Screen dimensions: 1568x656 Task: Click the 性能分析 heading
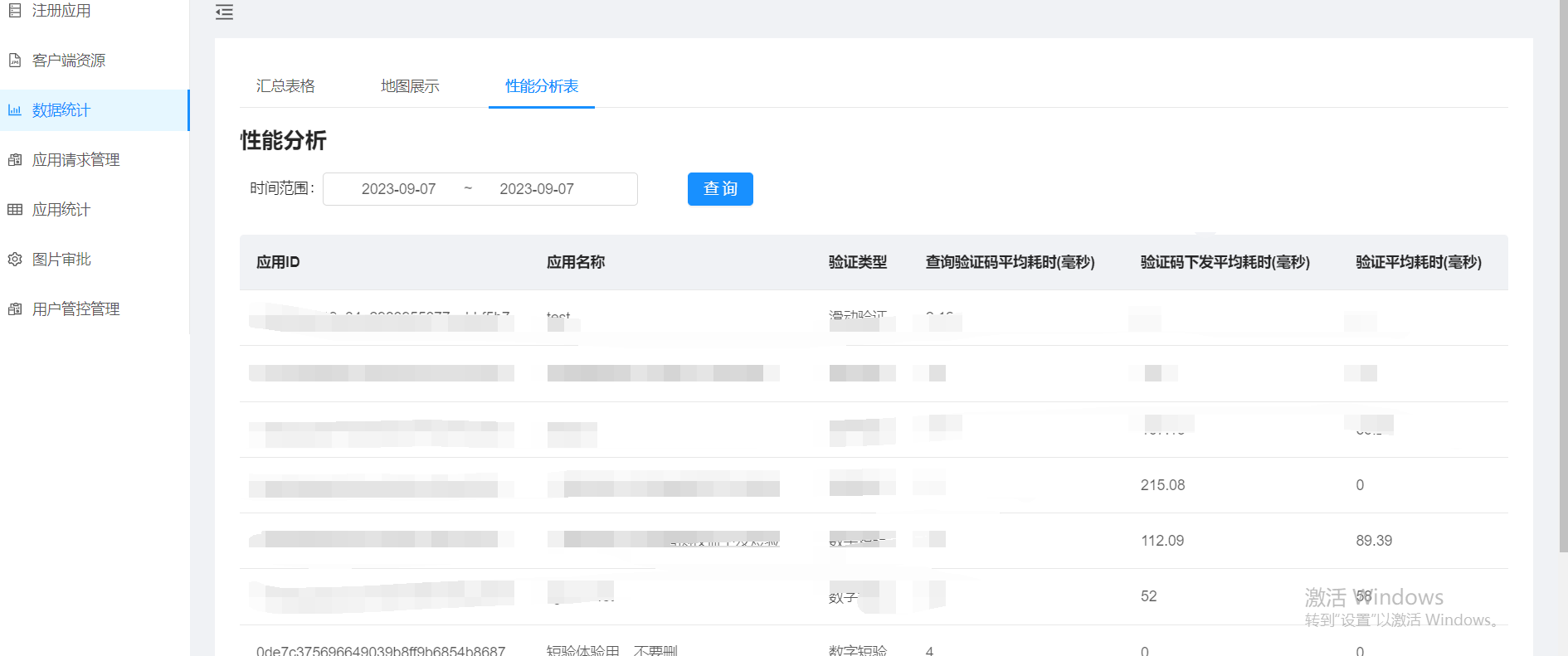point(283,140)
